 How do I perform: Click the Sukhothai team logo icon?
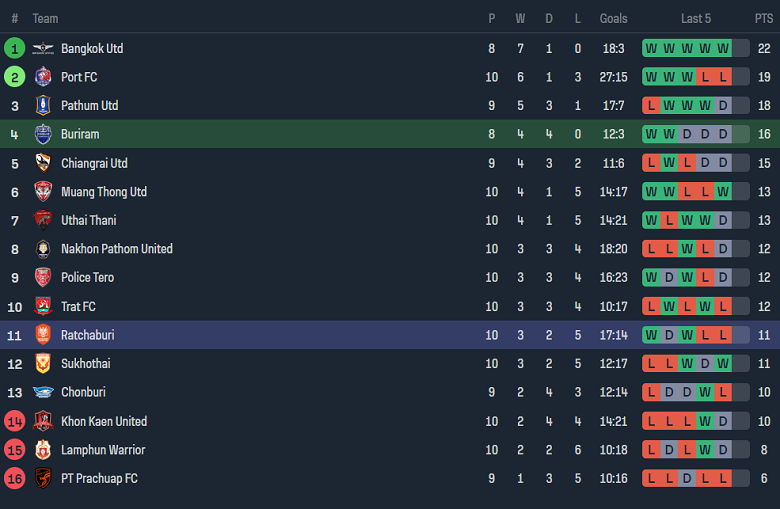42,364
